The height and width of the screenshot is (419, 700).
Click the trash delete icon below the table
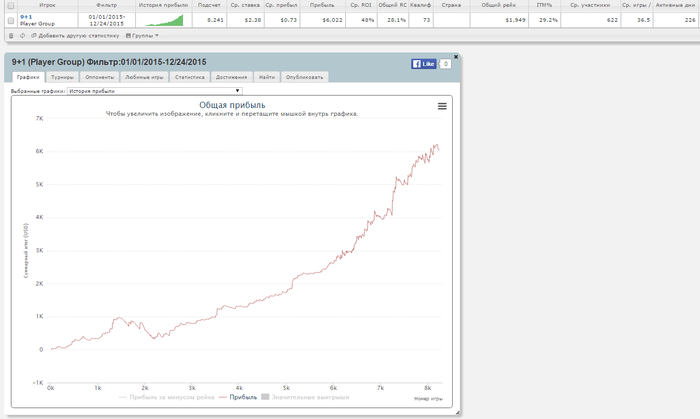coord(11,35)
